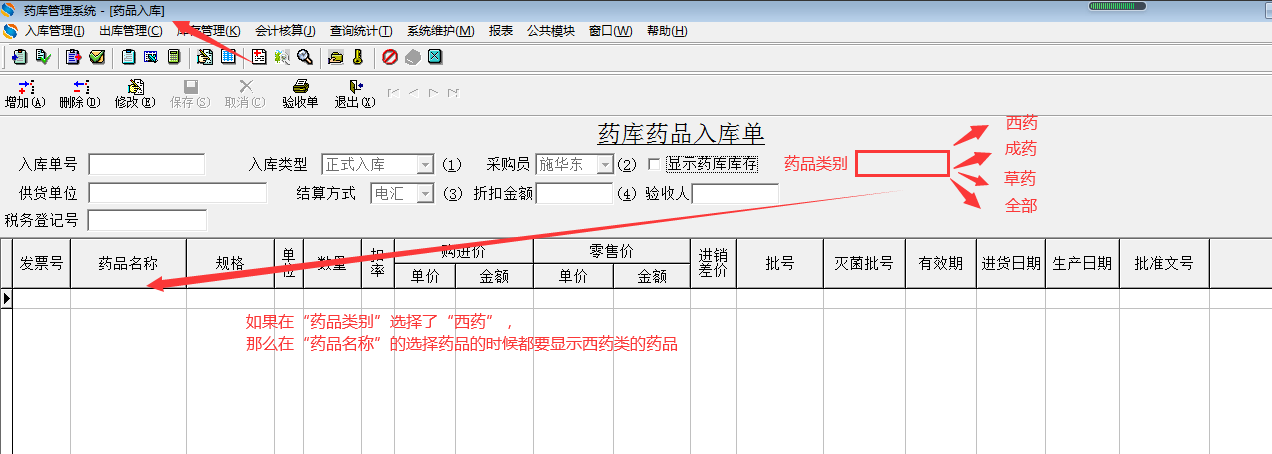1272x454 pixels.
Task: Click the 增加(A) add record button
Action: [25, 94]
